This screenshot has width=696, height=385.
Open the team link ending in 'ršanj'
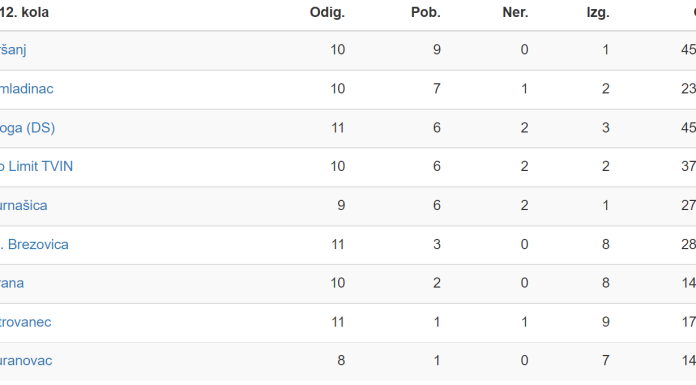click(13, 50)
